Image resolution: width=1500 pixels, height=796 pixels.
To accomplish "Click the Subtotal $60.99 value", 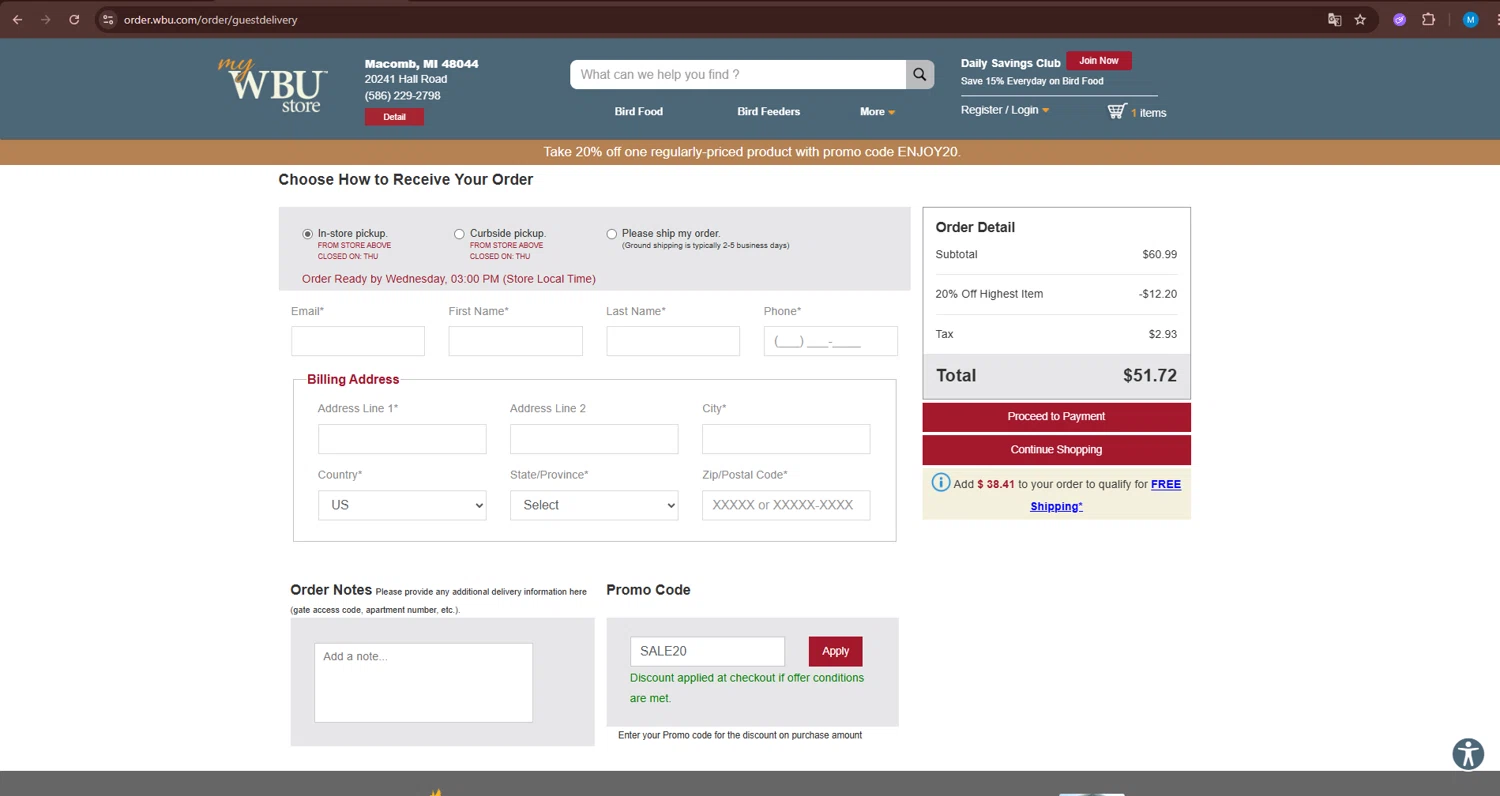I will pyautogui.click(x=1160, y=254).
